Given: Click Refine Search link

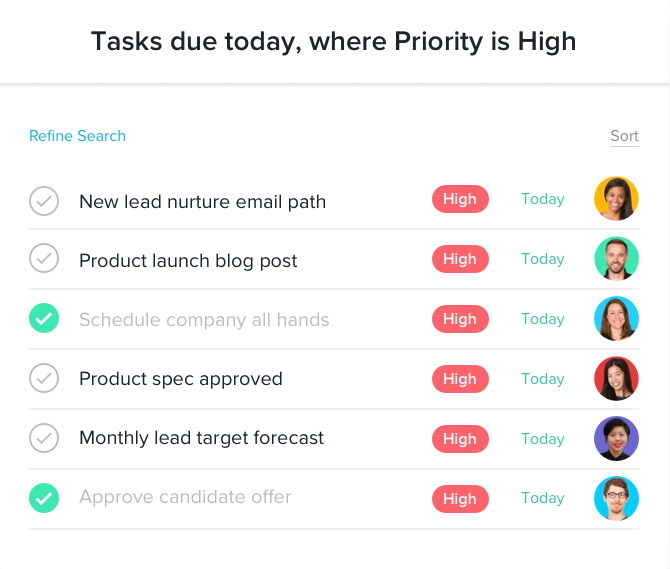Looking at the screenshot, I should [77, 136].
